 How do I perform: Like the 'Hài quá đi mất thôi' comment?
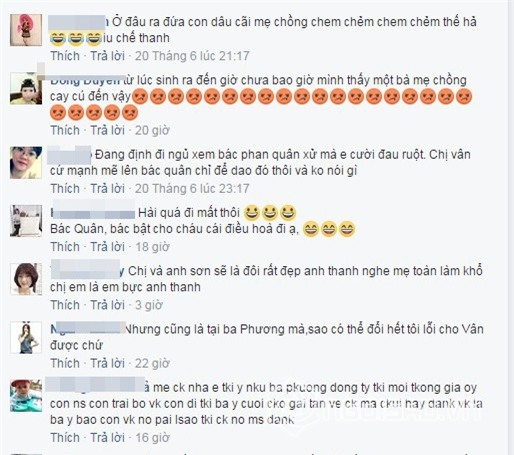point(65,247)
